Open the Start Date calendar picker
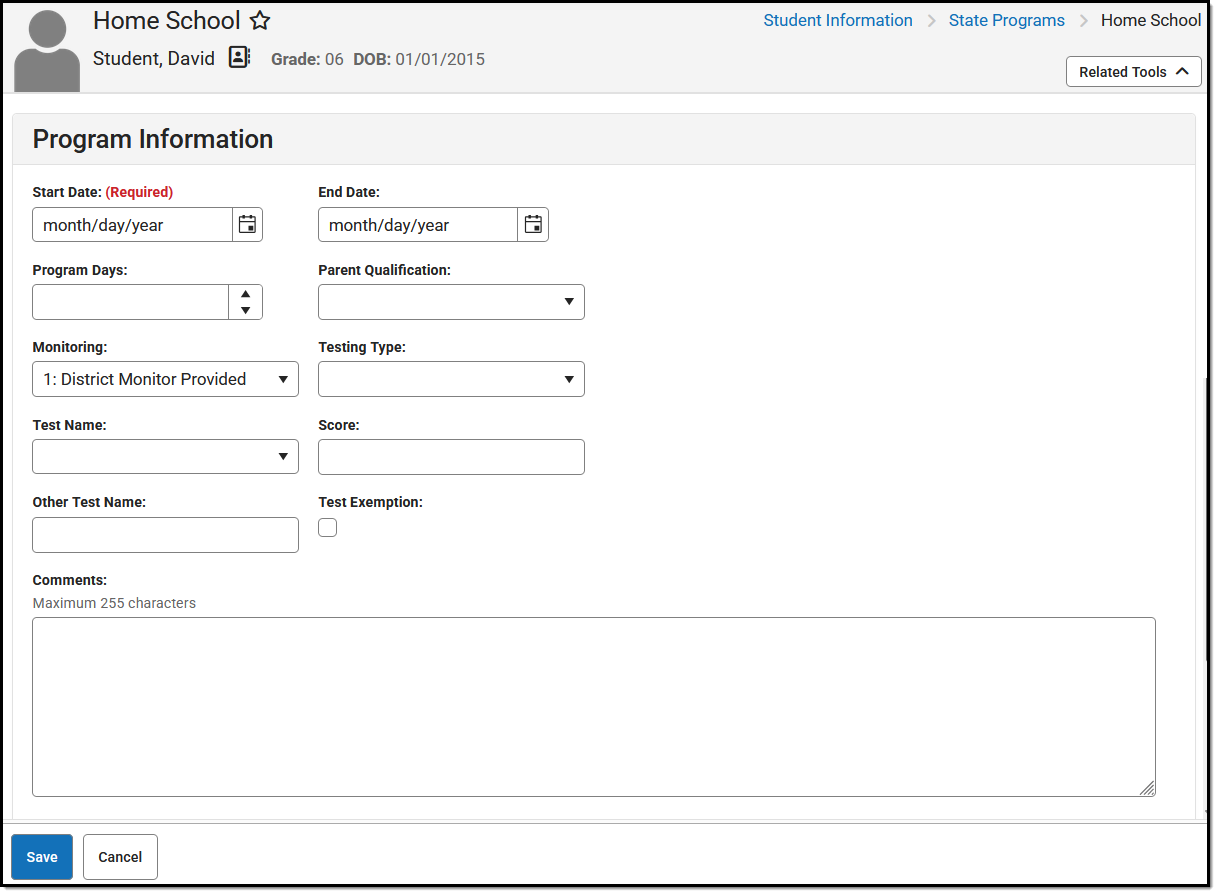 (247, 224)
